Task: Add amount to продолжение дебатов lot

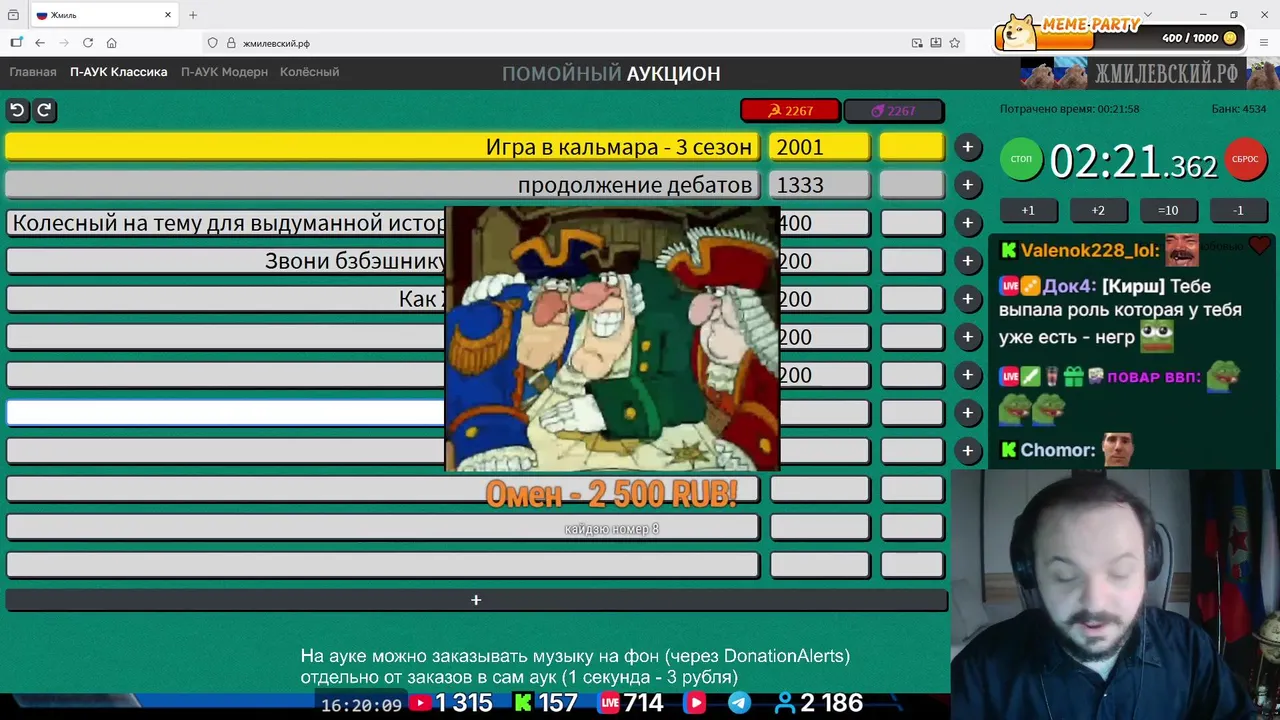Action: (x=967, y=185)
